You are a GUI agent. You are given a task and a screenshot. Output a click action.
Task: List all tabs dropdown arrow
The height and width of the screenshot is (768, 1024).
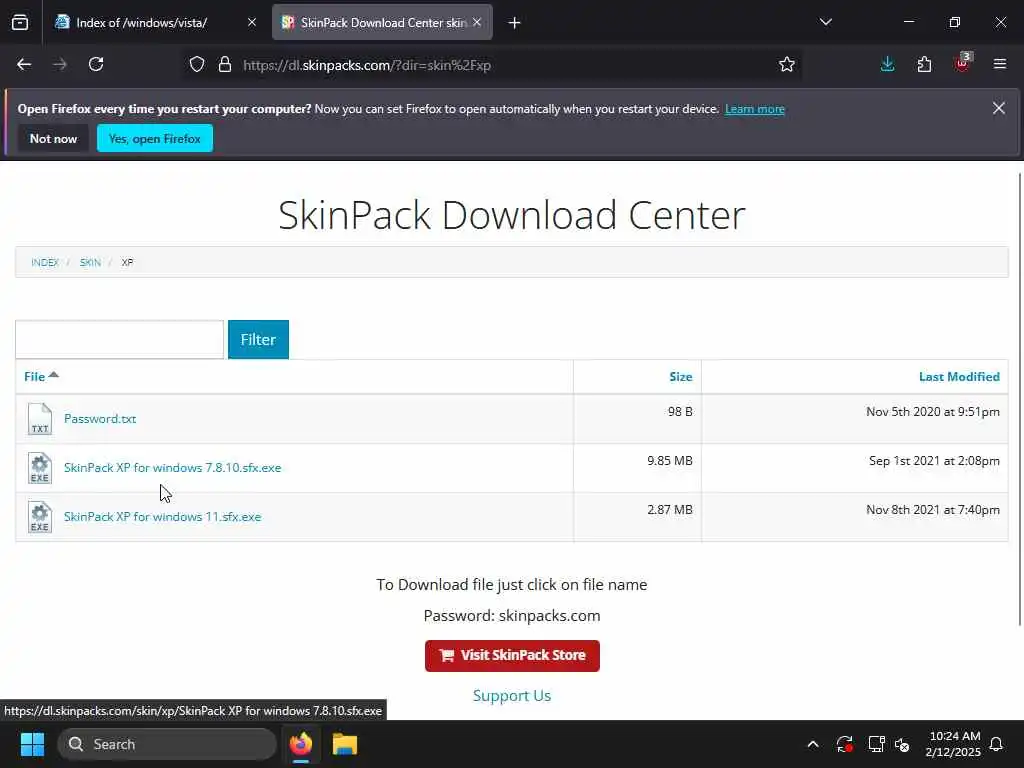(x=826, y=23)
